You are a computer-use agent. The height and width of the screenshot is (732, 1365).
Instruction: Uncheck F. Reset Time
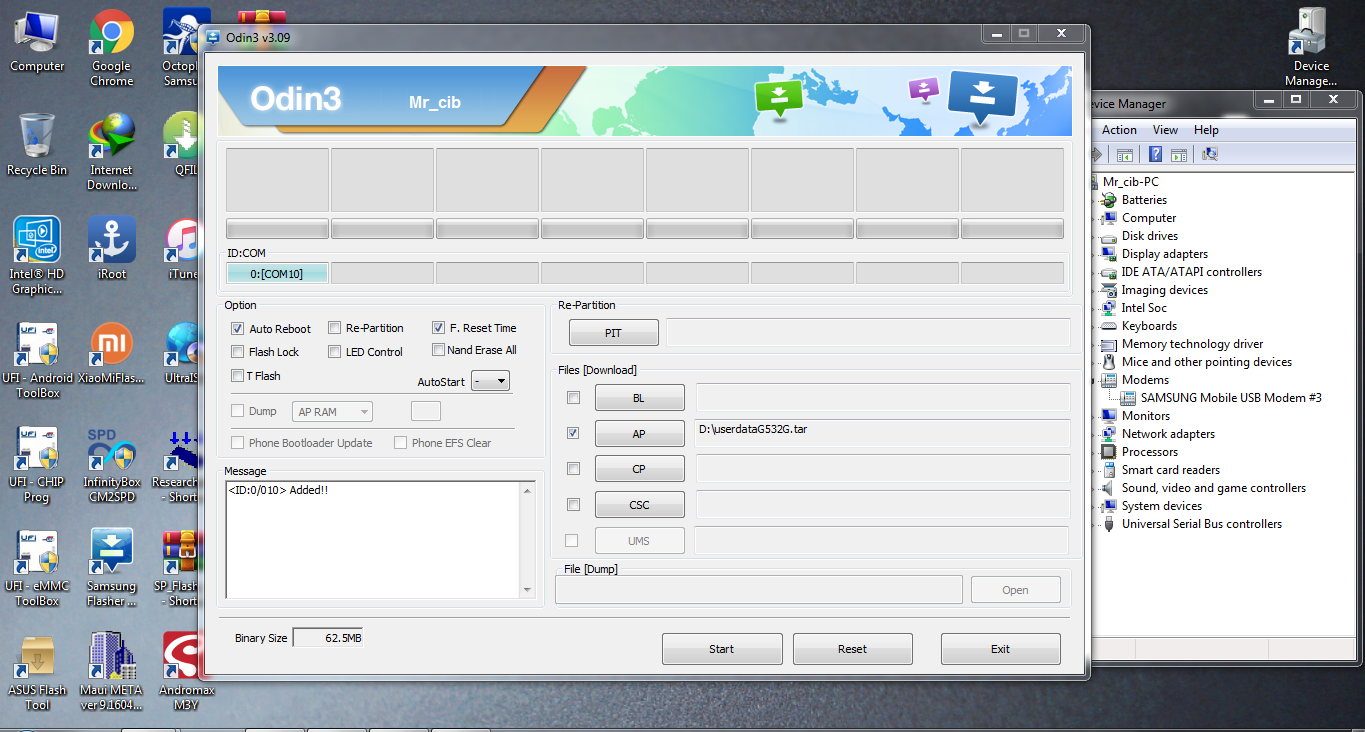tap(438, 327)
